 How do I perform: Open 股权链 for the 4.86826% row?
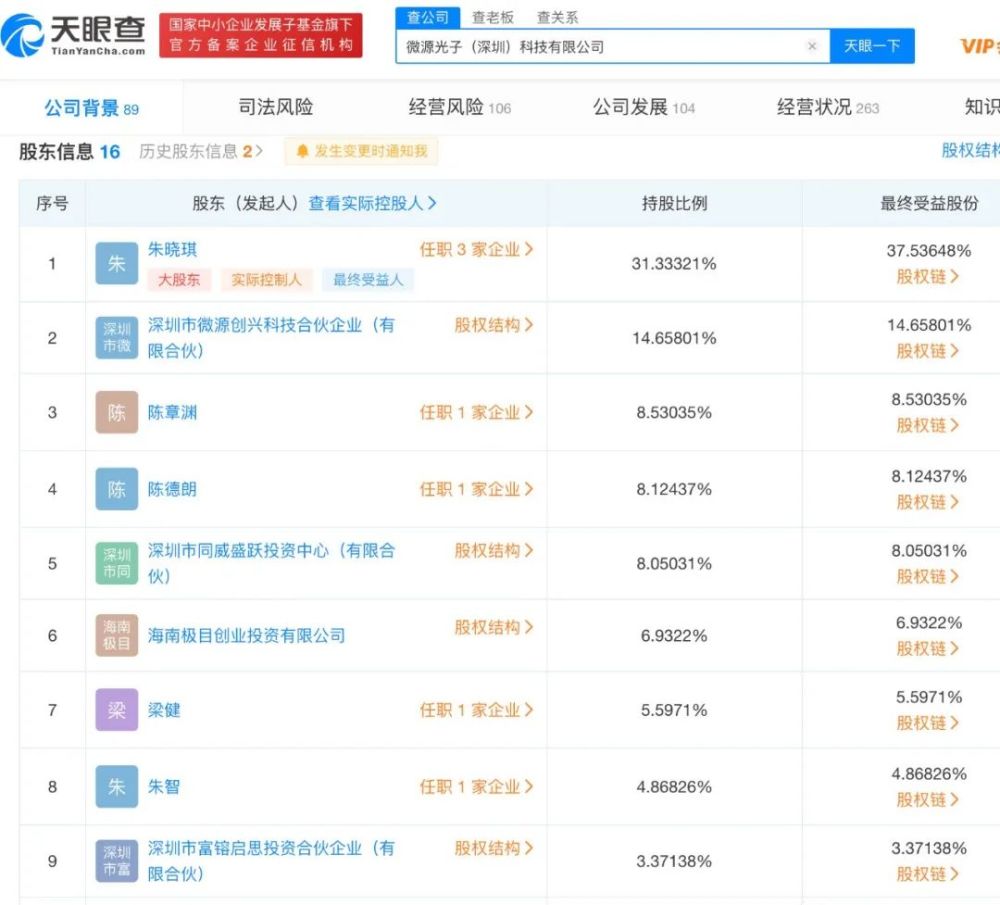tap(928, 800)
